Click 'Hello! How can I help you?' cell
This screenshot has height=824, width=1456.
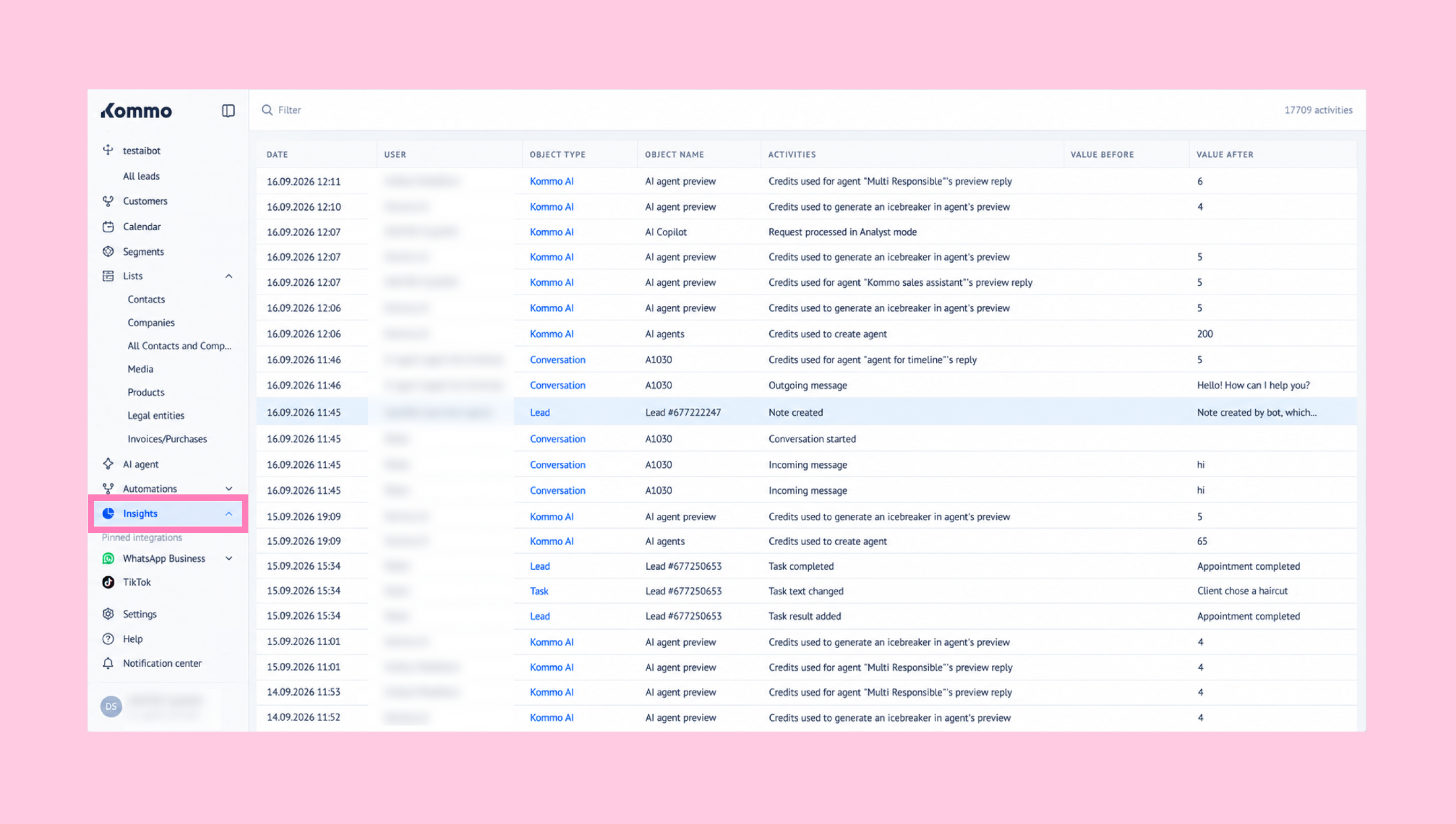coord(1253,385)
